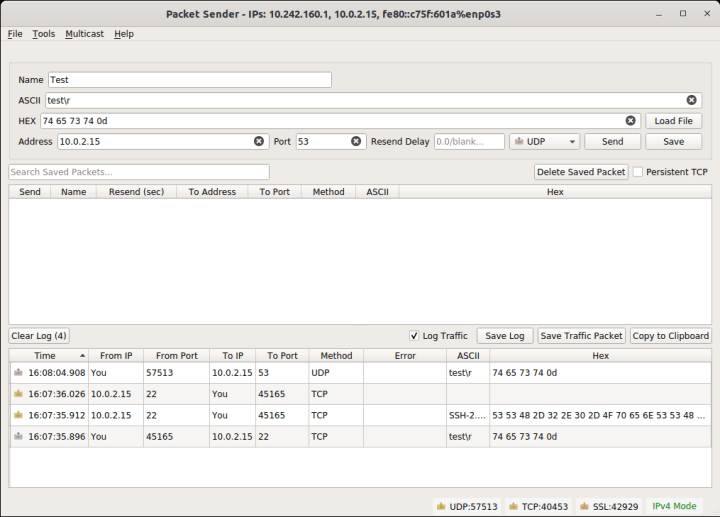Click the traffic log From IP header

click(116, 355)
